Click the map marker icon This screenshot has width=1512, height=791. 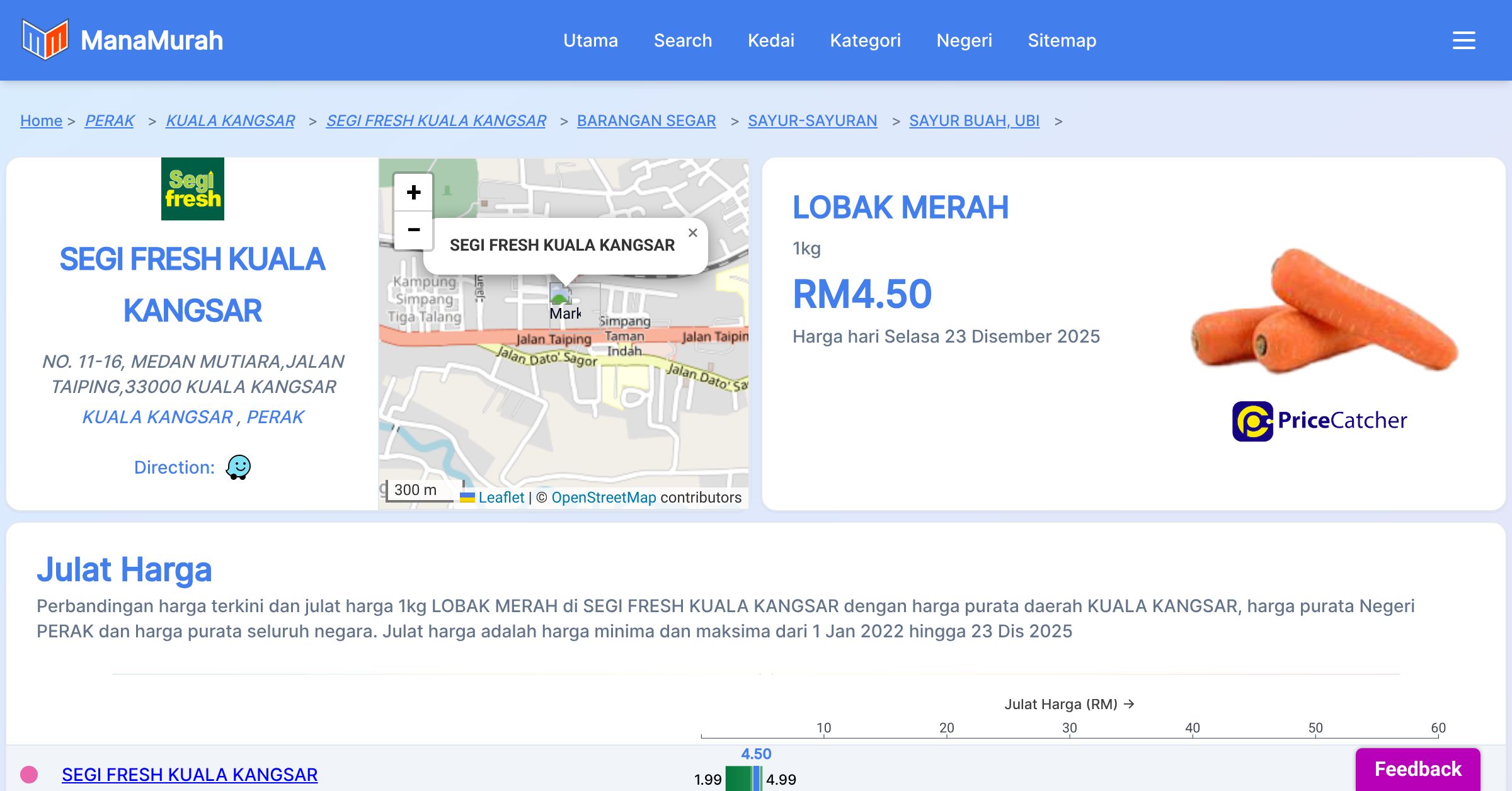tap(561, 296)
